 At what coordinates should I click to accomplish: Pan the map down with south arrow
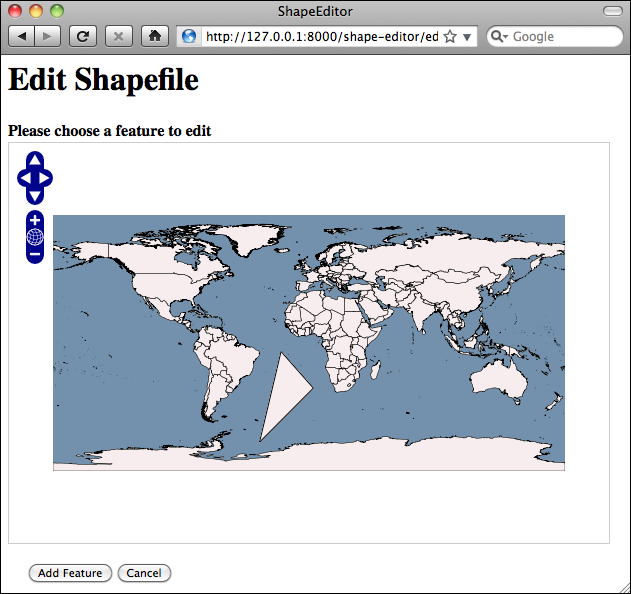[35, 196]
